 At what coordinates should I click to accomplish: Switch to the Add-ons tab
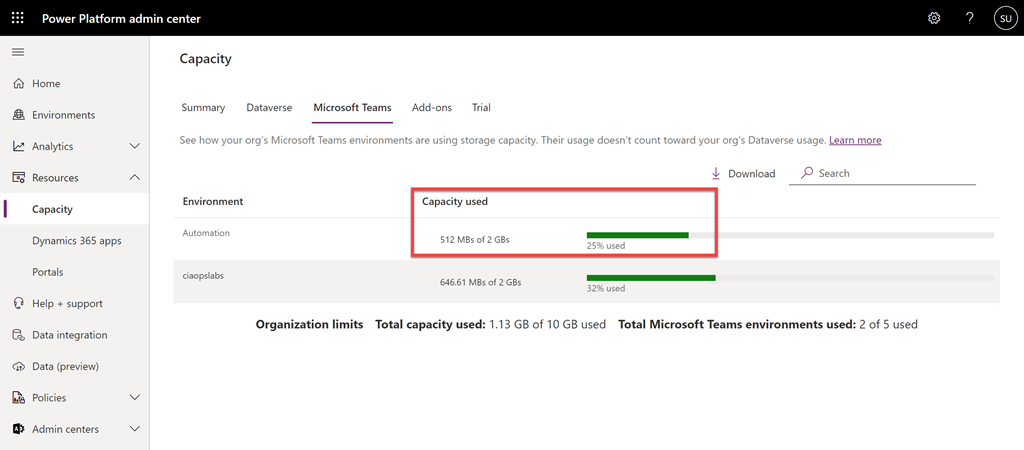432,107
